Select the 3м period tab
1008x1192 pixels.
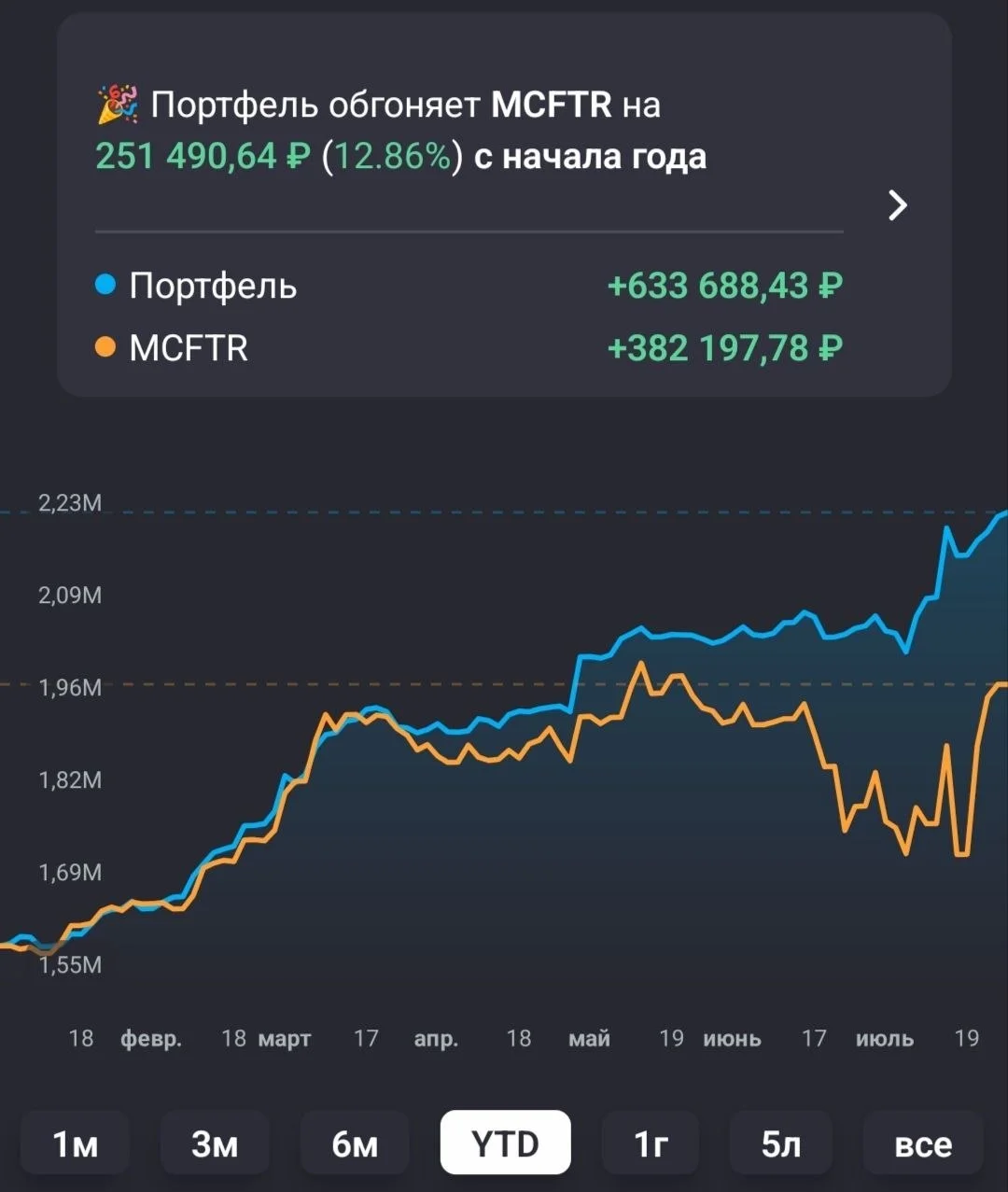[x=215, y=1143]
